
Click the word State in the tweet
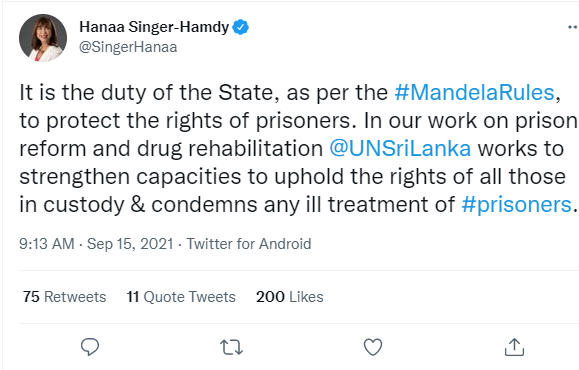tap(246, 92)
